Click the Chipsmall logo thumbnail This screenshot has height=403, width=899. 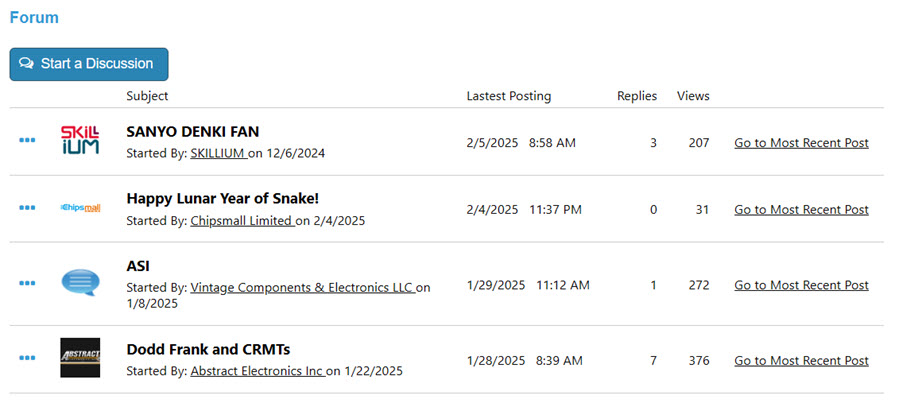[80, 208]
